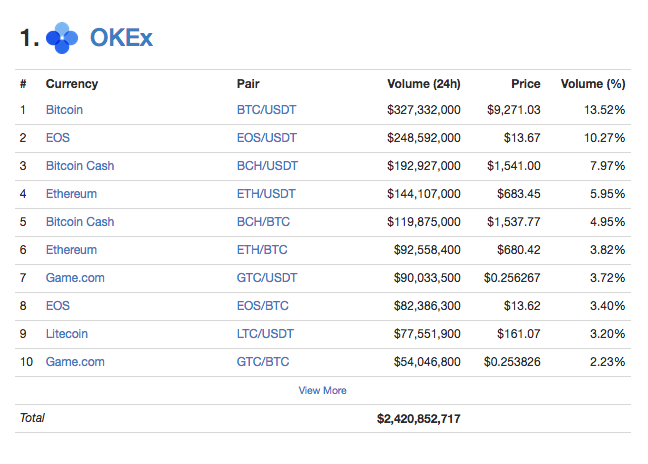
Task: Open the OKEx exchange title link
Action: click(121, 38)
